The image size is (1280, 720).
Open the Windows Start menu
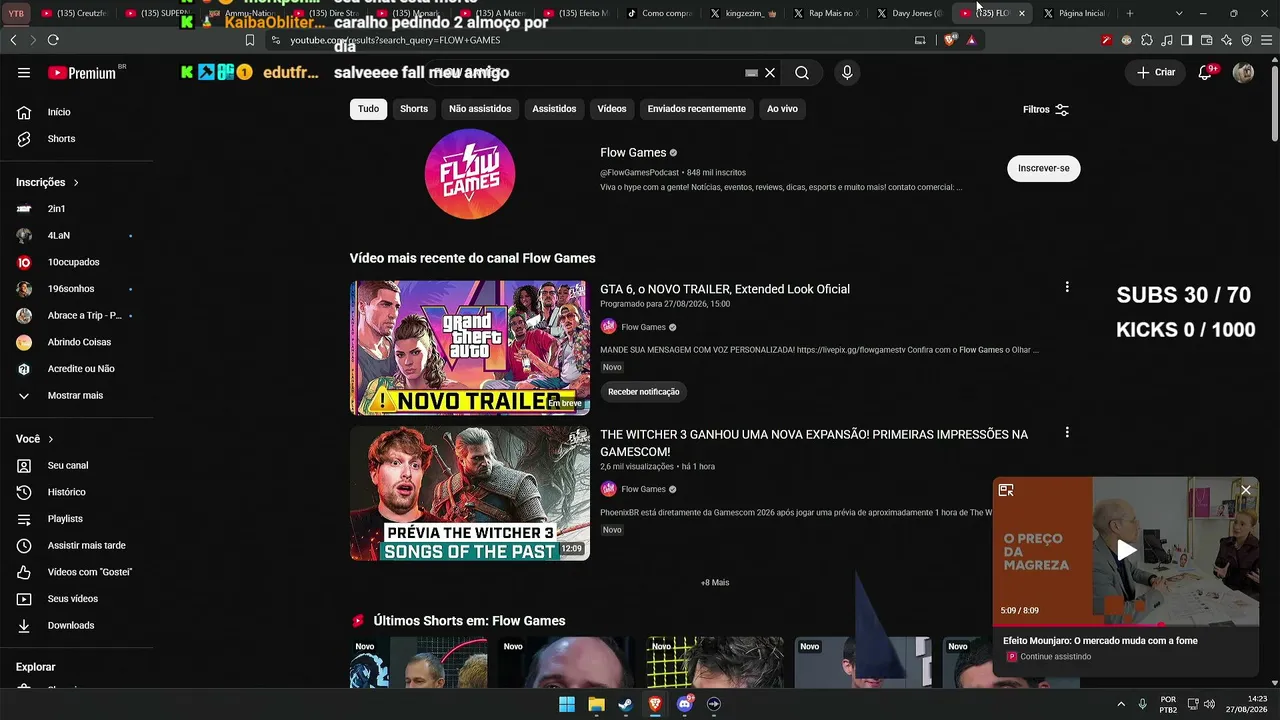pos(567,704)
